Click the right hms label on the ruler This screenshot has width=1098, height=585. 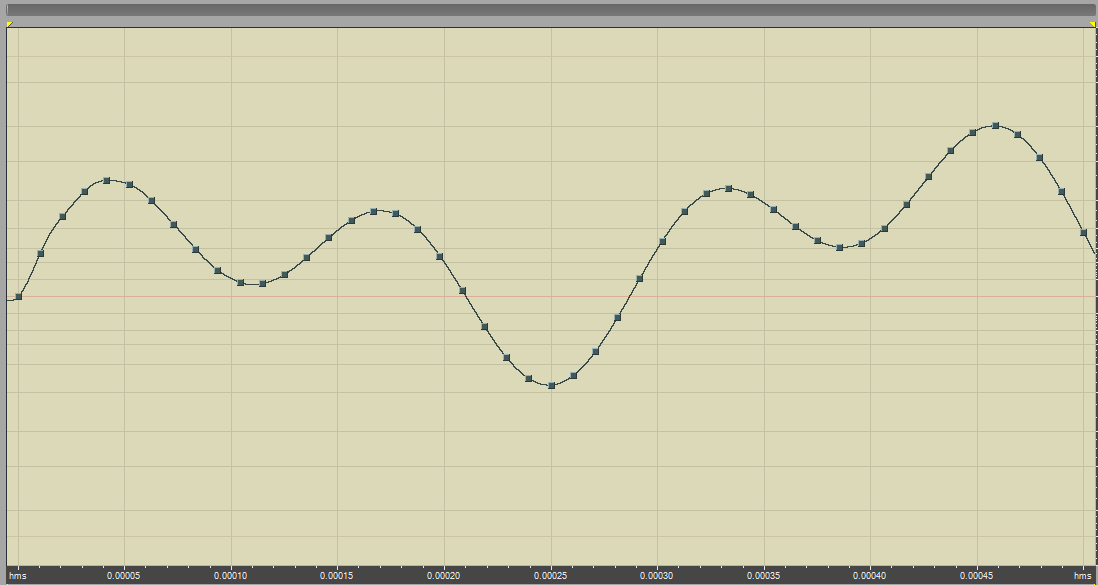[x=1082, y=577]
